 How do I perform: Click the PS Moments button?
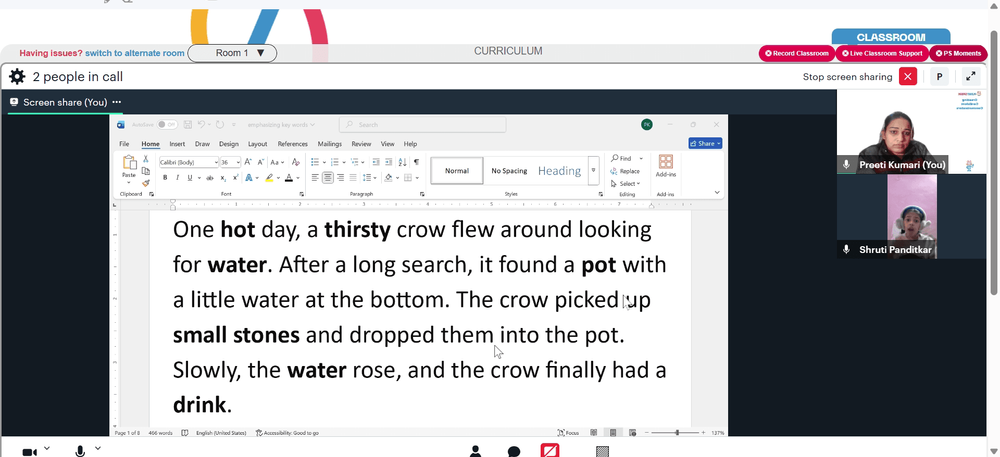958,54
